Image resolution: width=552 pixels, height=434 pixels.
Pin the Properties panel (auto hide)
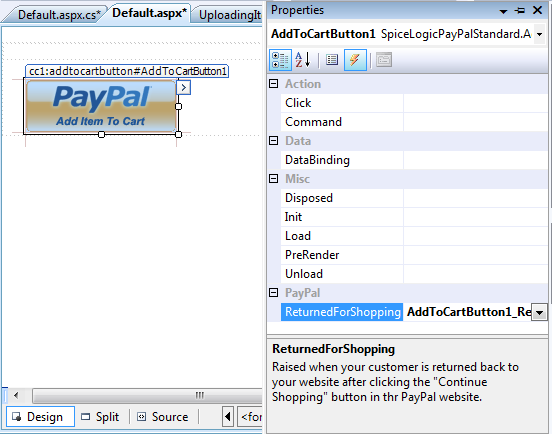tap(520, 11)
